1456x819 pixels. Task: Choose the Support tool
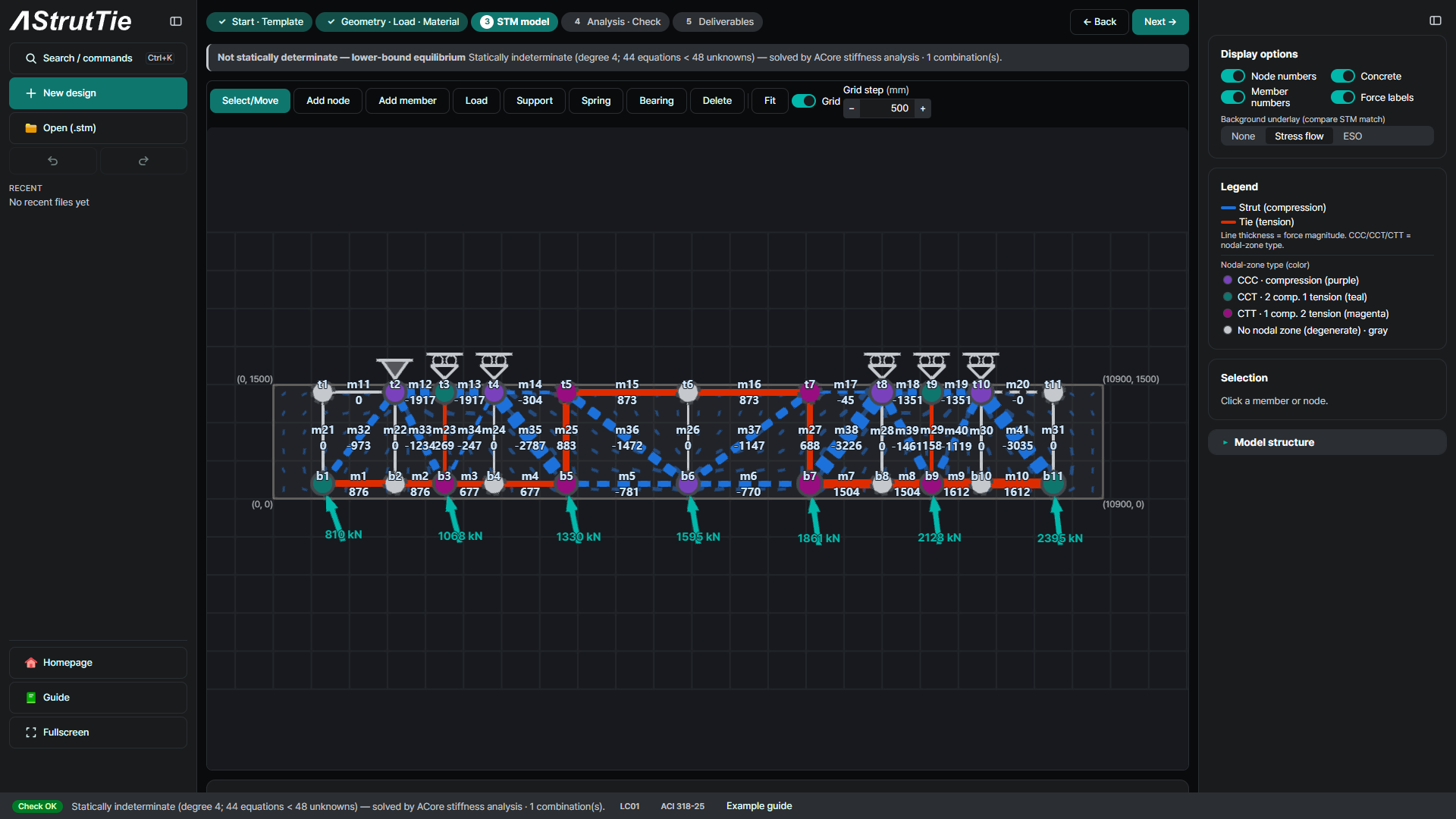[535, 101]
